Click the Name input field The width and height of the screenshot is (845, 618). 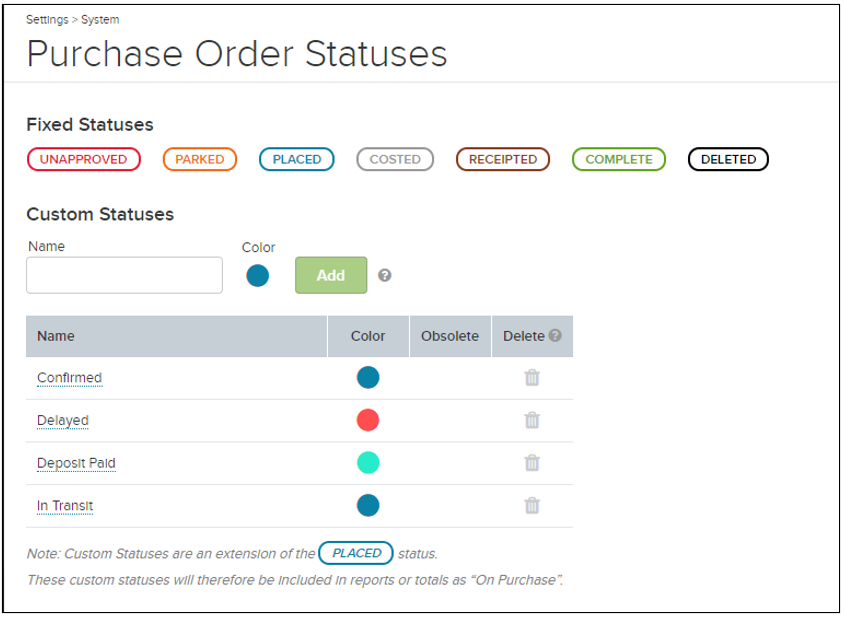tap(124, 275)
